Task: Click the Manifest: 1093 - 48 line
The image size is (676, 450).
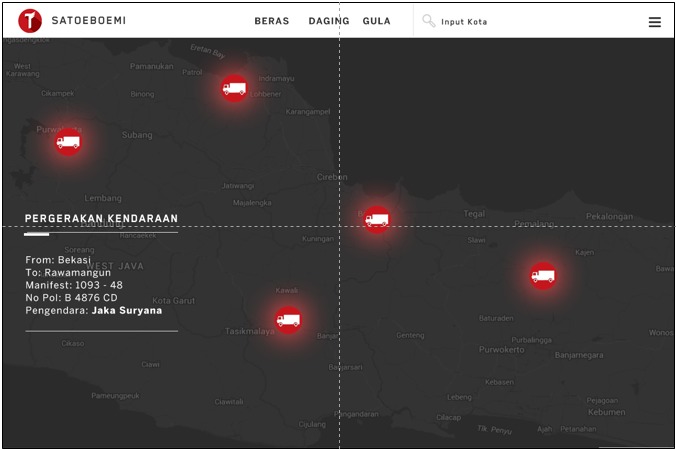Action: [74, 285]
